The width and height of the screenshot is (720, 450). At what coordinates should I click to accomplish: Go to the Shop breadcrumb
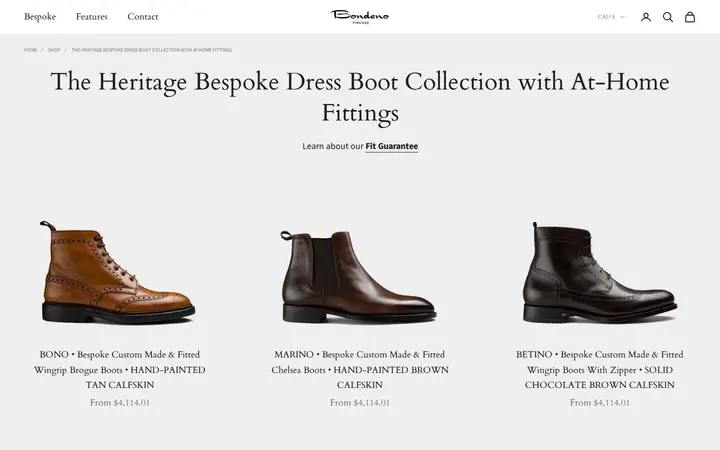coord(54,50)
